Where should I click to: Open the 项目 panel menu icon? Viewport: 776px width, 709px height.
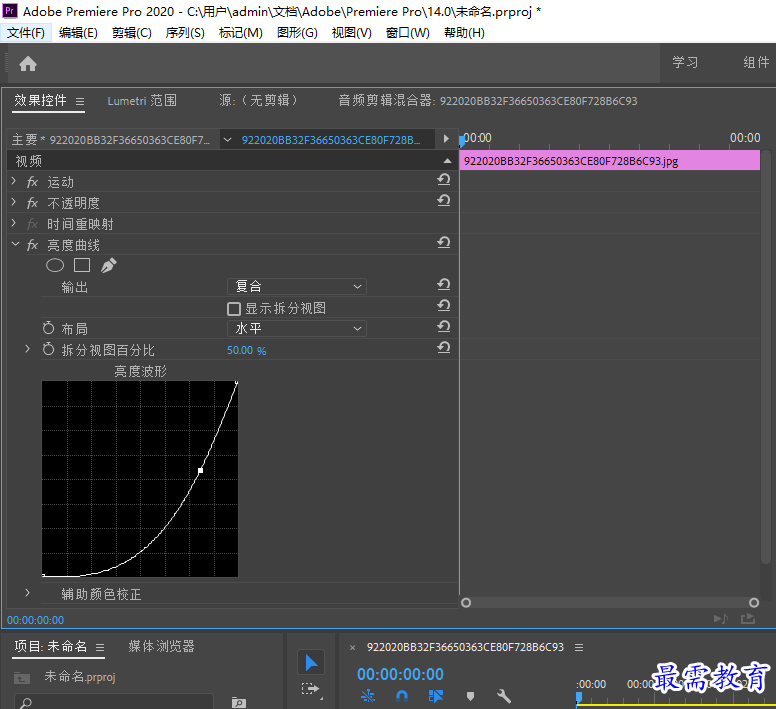[x=100, y=647]
